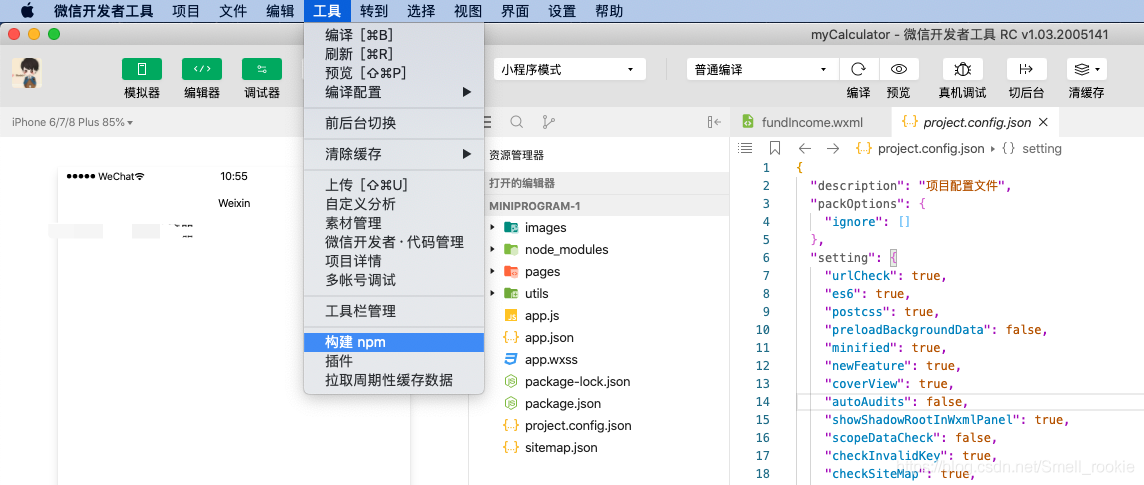Viewport: 1144px width, 485px height.
Task: Open the 文件 menu in menu bar
Action: tap(233, 11)
